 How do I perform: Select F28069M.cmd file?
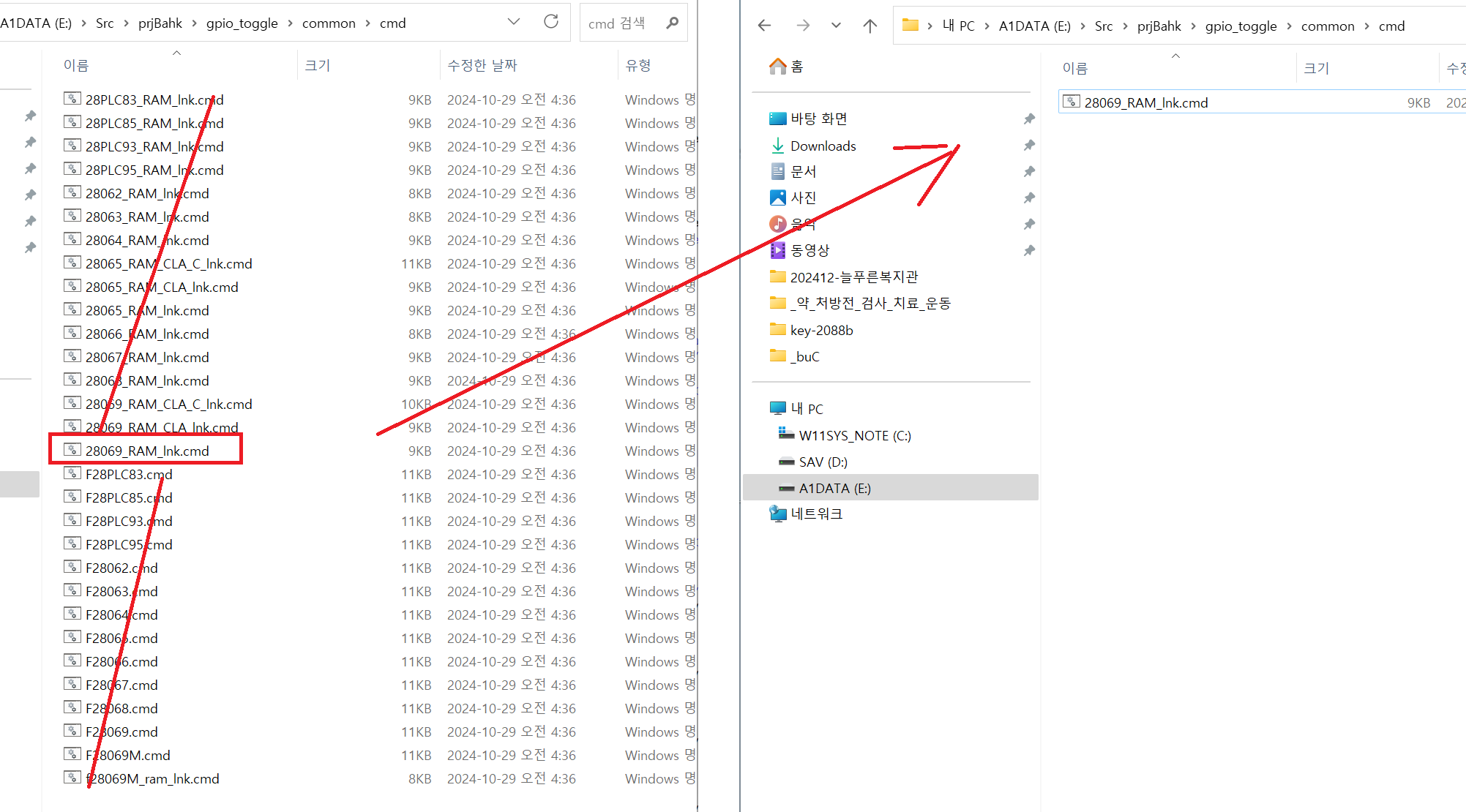click(128, 755)
